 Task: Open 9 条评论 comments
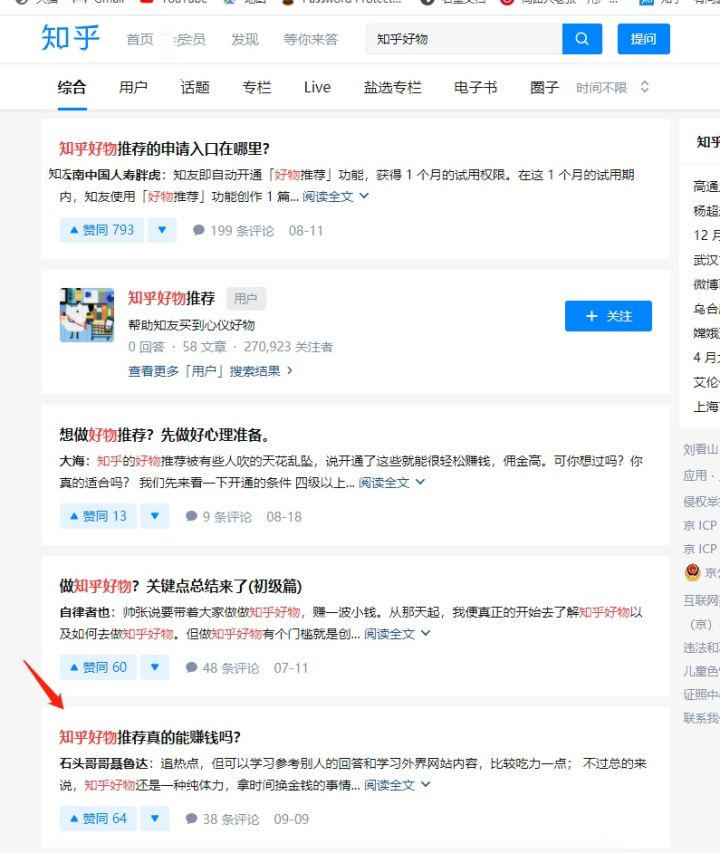click(219, 517)
